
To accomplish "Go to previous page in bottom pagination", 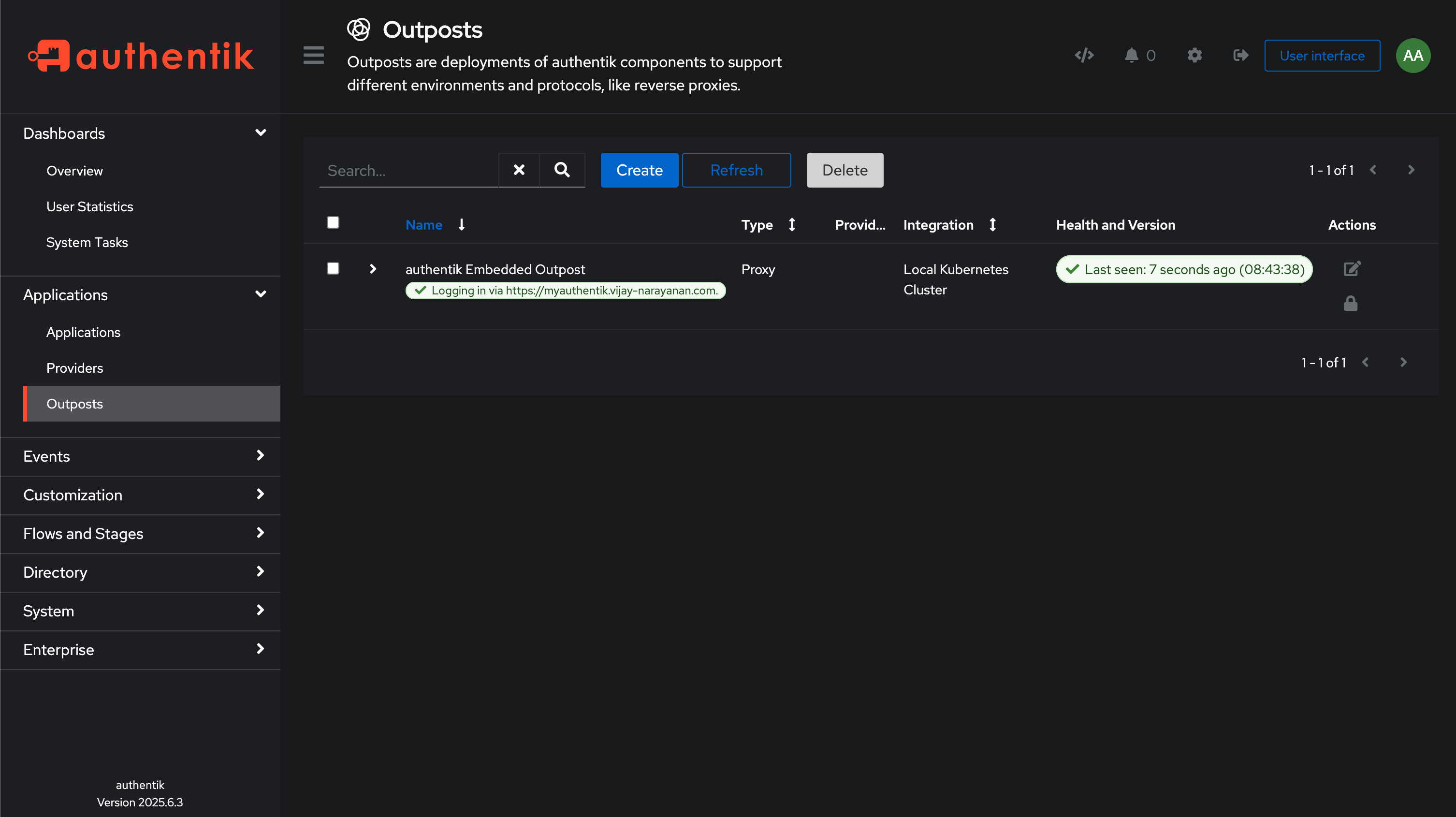I will pos(1365,363).
